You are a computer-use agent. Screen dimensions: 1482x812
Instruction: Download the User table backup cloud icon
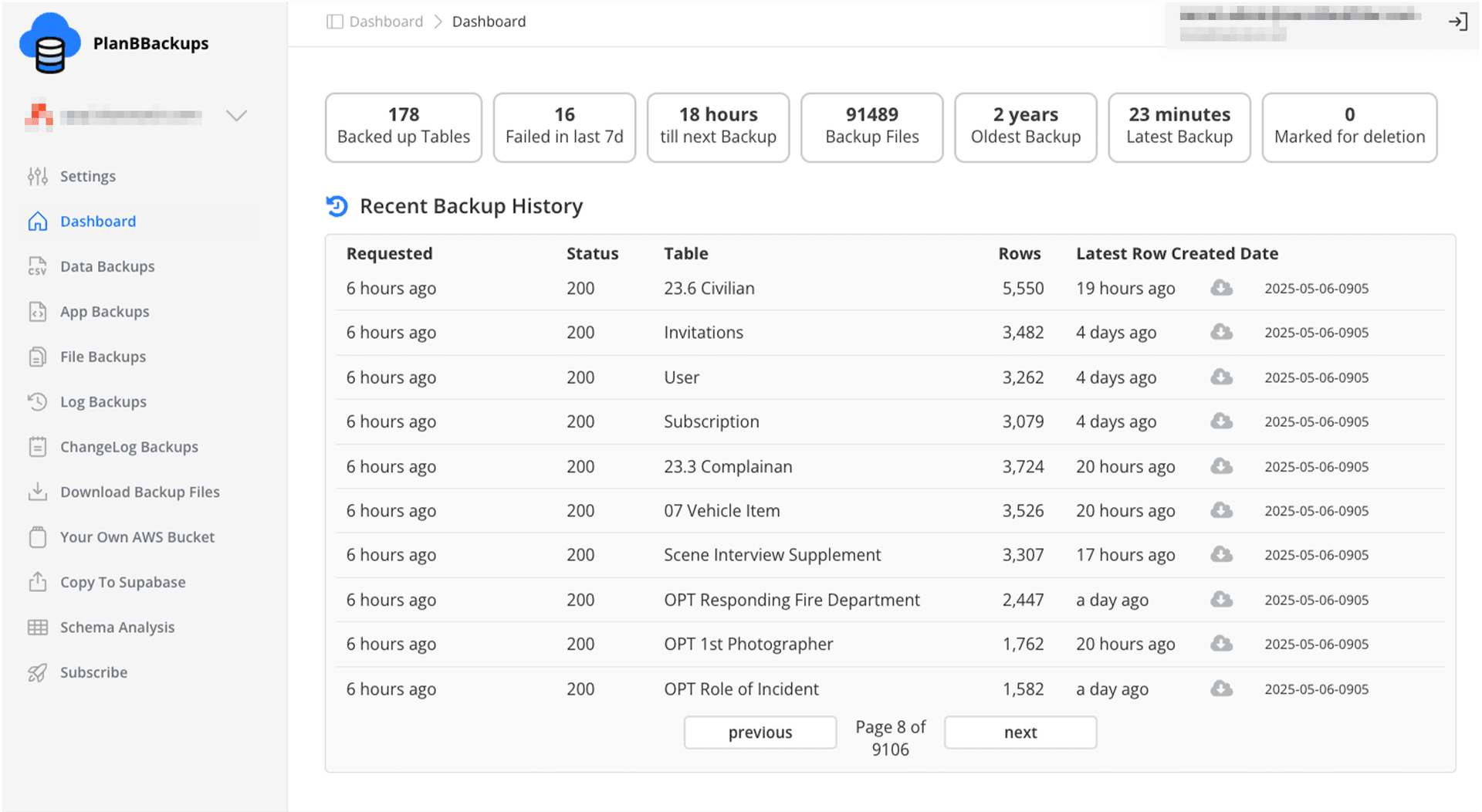click(x=1221, y=377)
